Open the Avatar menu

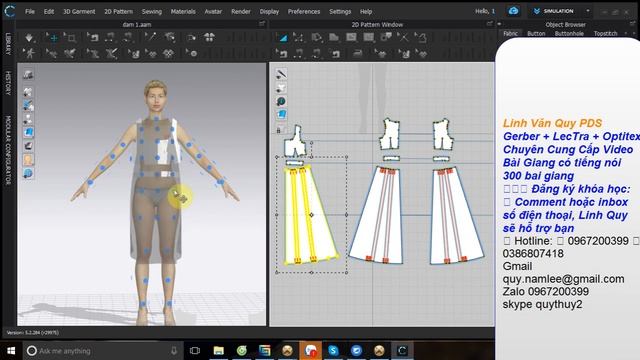[213, 11]
